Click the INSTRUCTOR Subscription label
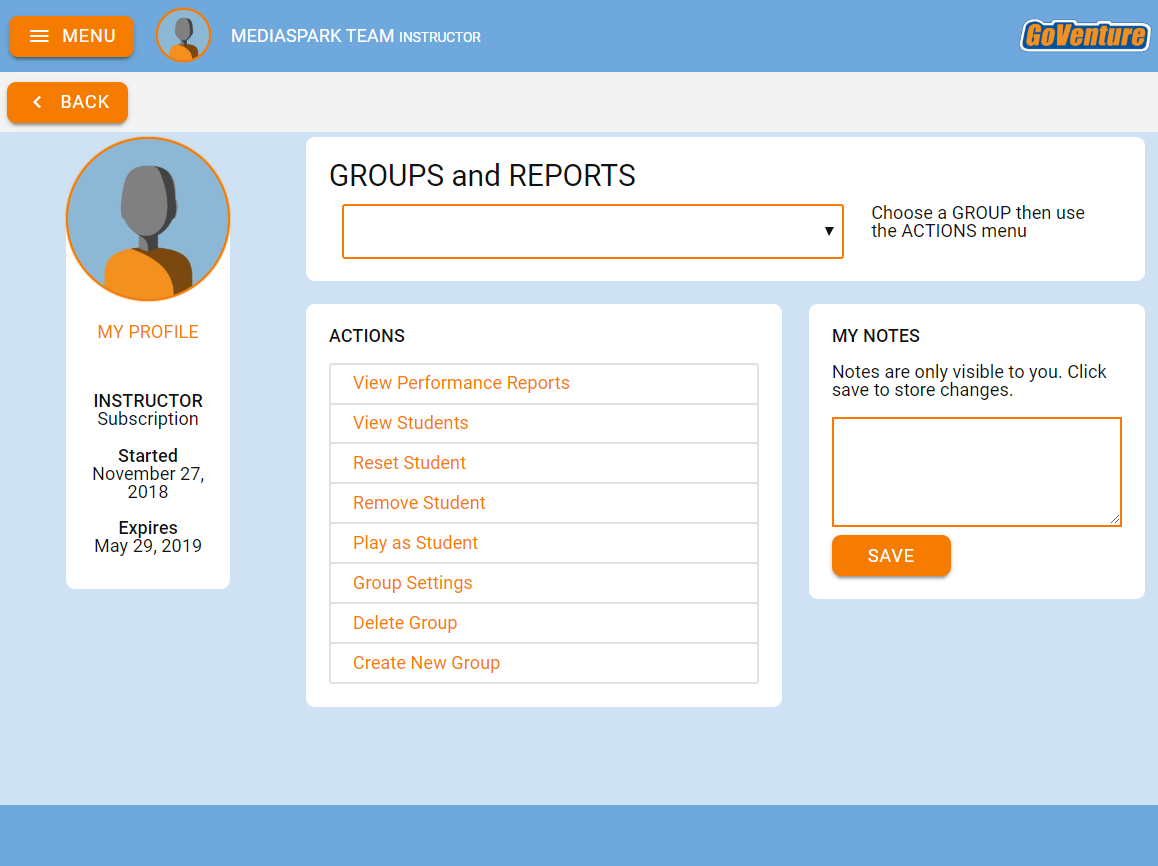Image resolution: width=1158 pixels, height=866 pixels. tap(148, 410)
